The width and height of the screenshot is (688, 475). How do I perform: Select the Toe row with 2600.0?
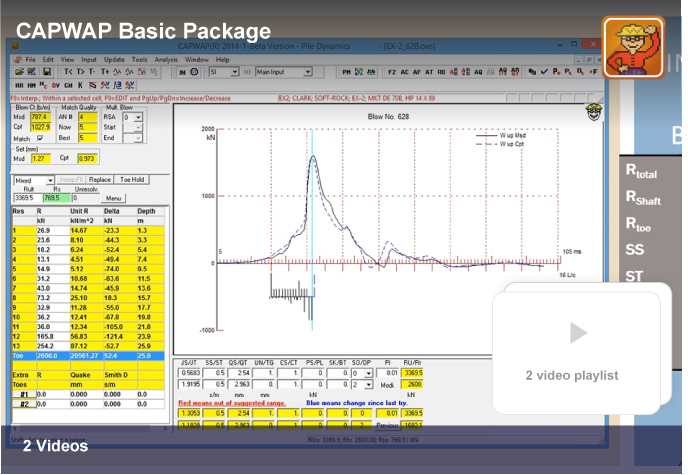[x=88, y=356]
